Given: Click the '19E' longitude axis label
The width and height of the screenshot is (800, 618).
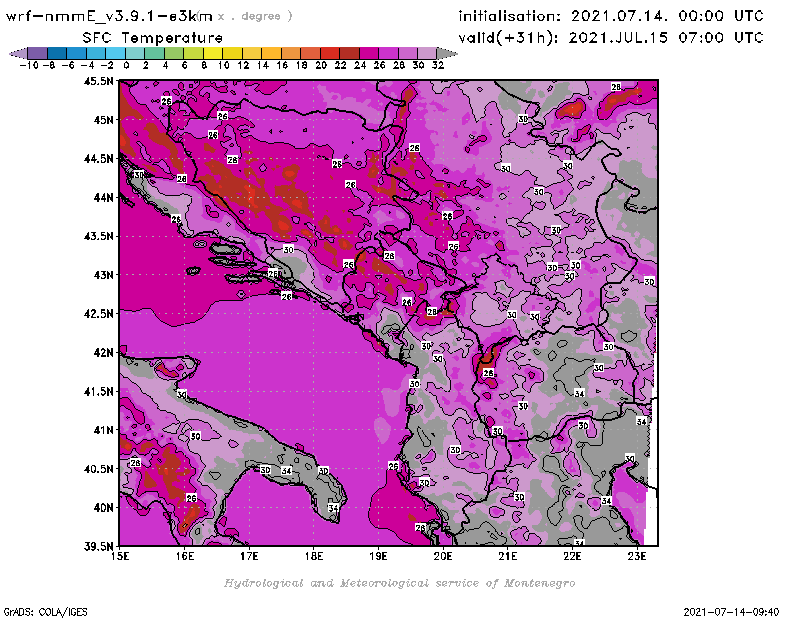Looking at the screenshot, I should tap(378, 556).
